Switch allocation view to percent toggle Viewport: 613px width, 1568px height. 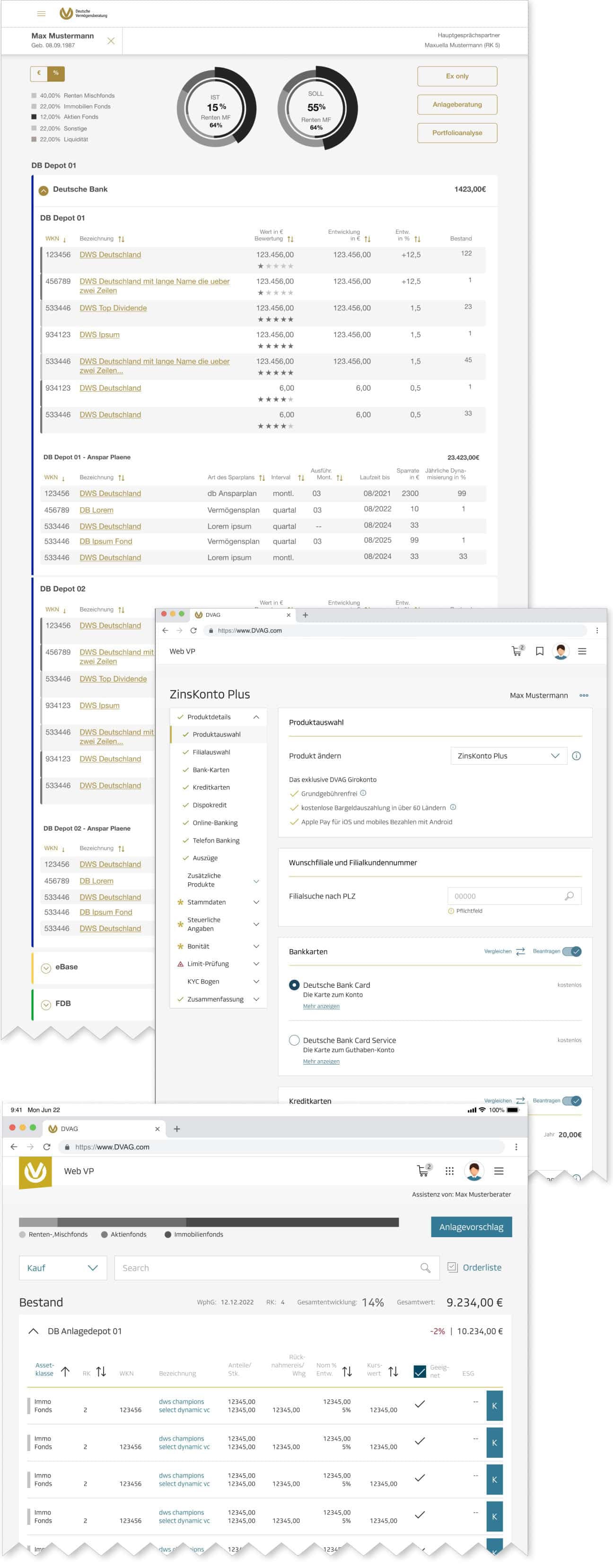pos(56,73)
